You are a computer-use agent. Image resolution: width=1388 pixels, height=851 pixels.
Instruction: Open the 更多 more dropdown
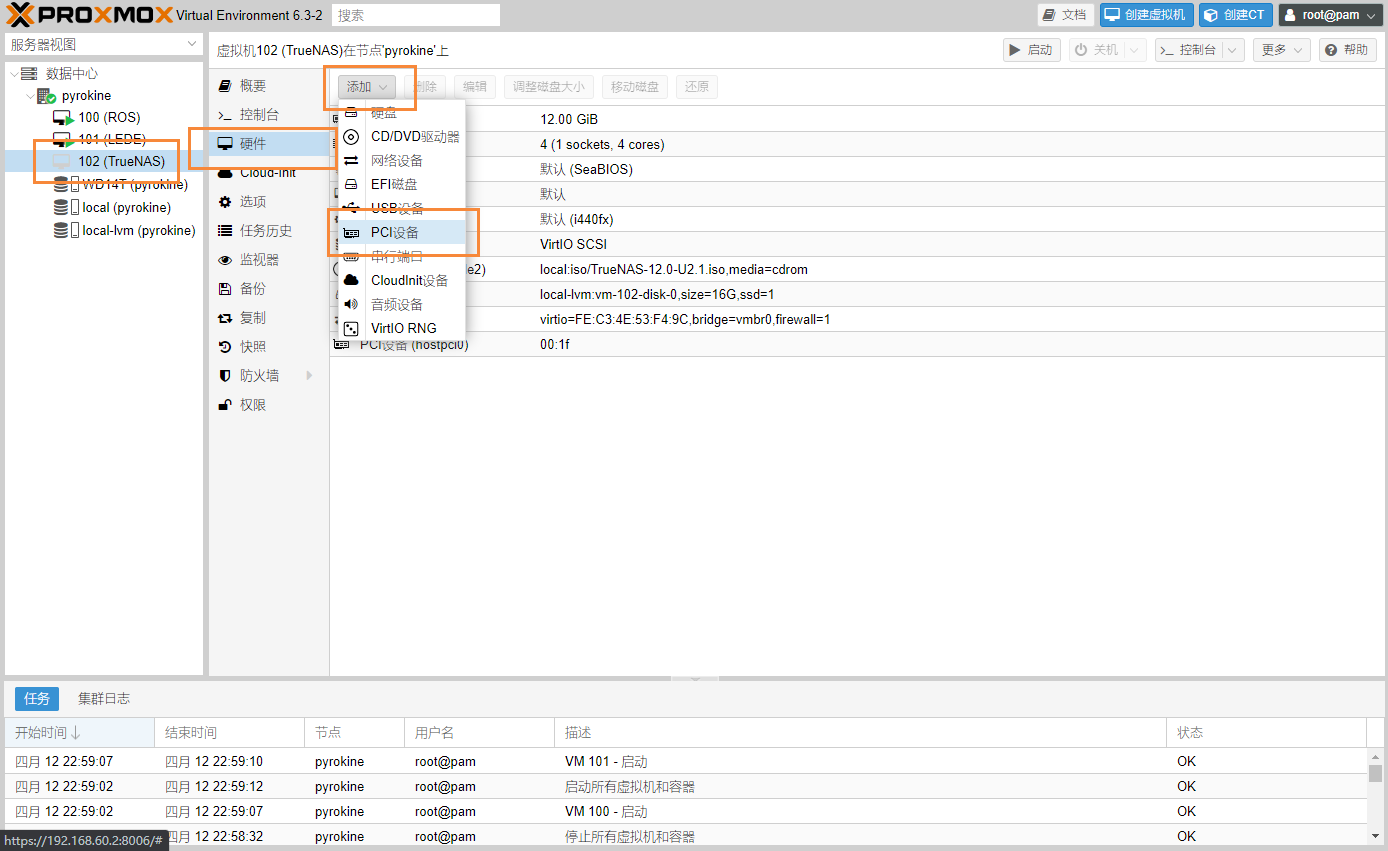1282,50
